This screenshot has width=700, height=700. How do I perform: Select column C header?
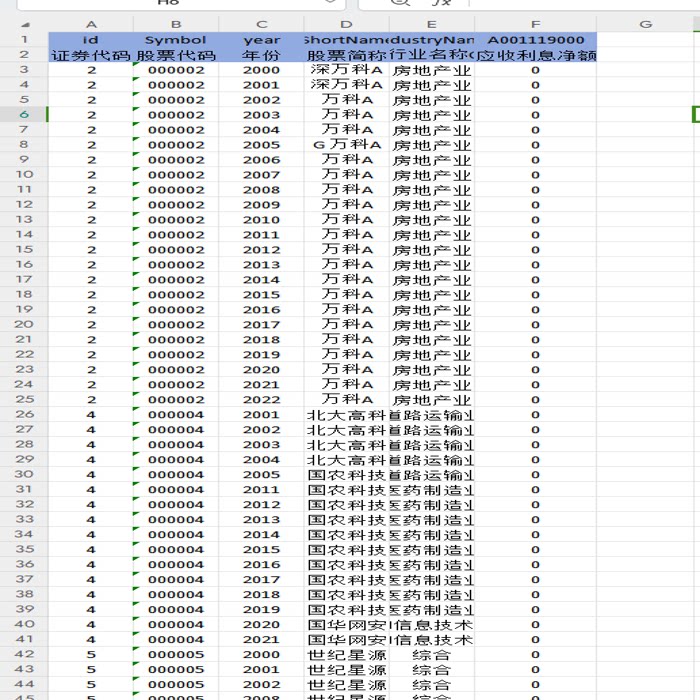(x=262, y=25)
